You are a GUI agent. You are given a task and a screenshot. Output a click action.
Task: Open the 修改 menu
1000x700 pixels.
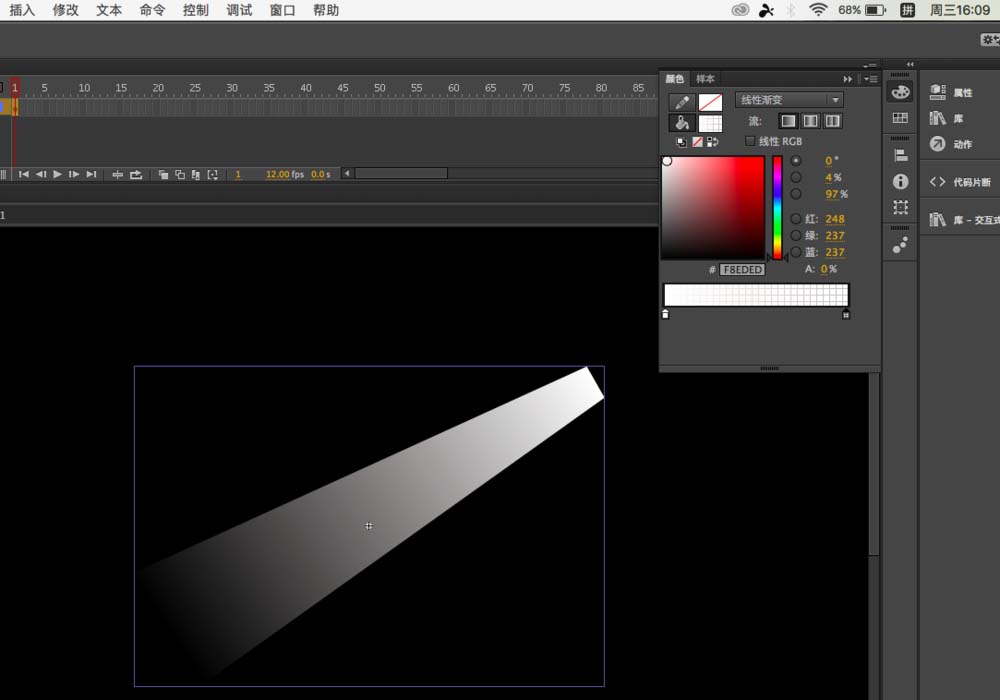click(x=65, y=10)
